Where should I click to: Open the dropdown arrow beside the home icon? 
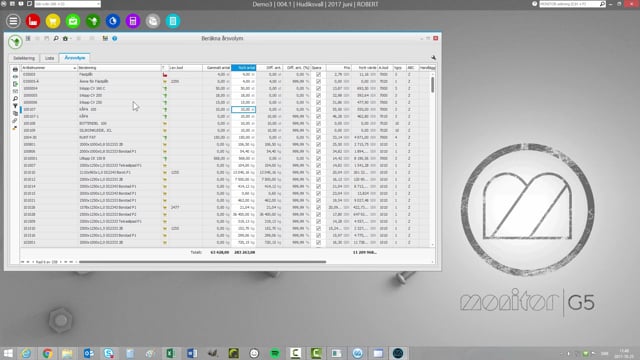(71, 39)
